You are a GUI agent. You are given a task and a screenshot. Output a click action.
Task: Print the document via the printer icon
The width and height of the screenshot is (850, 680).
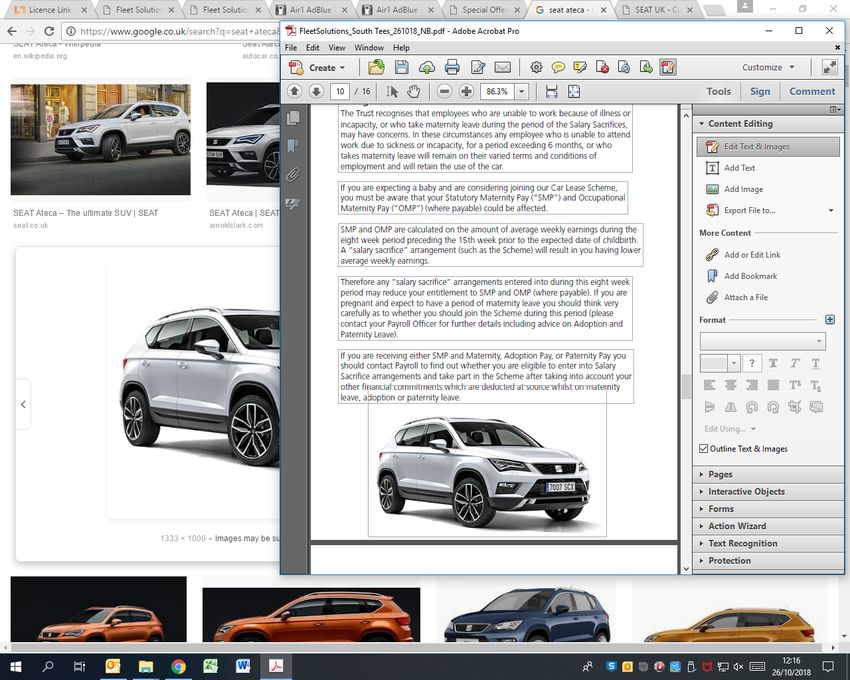pyautogui.click(x=452, y=67)
